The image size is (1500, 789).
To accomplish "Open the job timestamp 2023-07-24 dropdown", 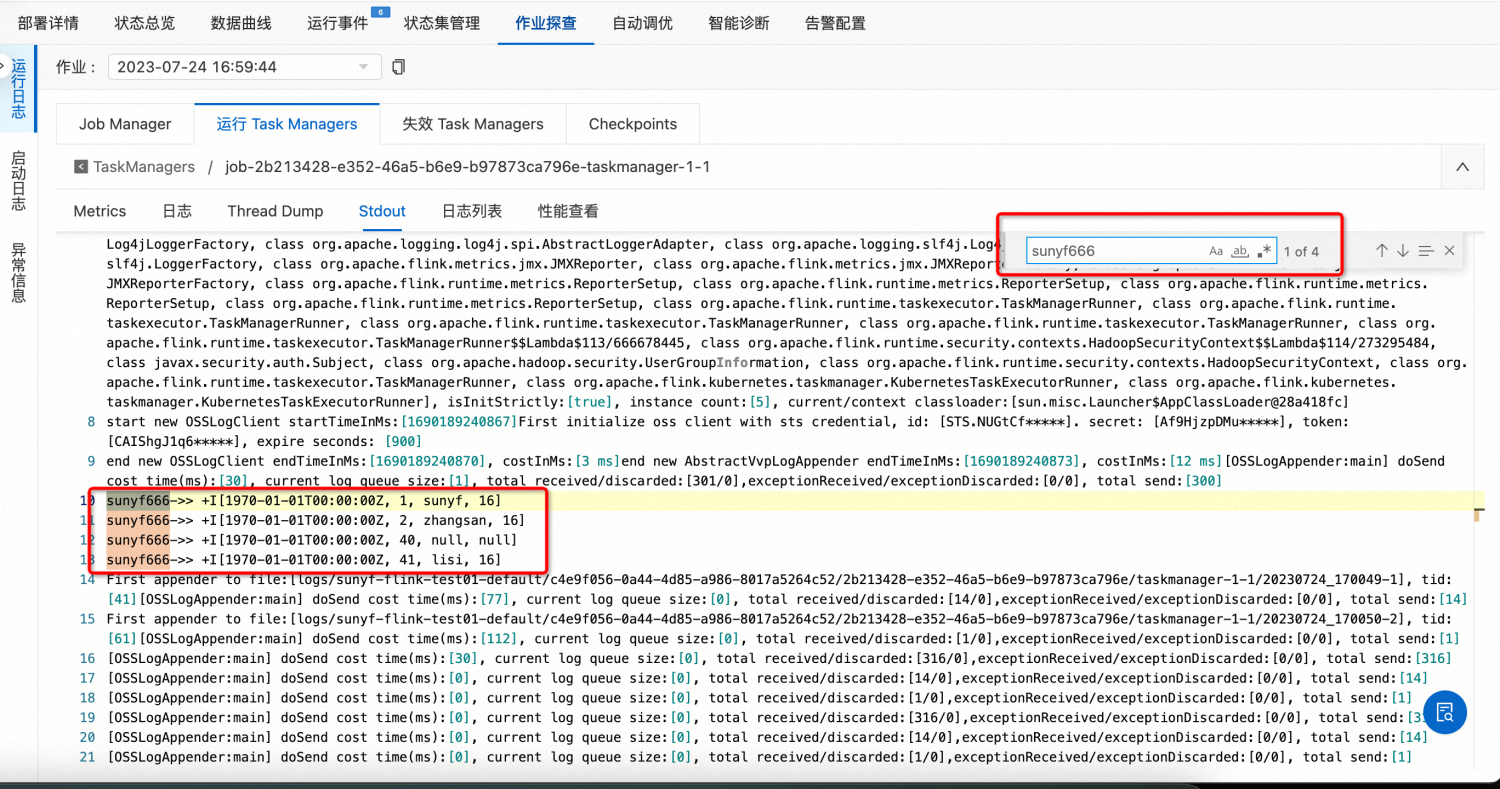I will (244, 66).
